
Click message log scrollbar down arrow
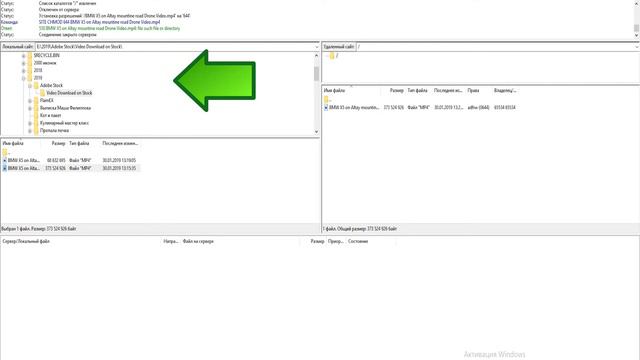[x=636, y=36]
